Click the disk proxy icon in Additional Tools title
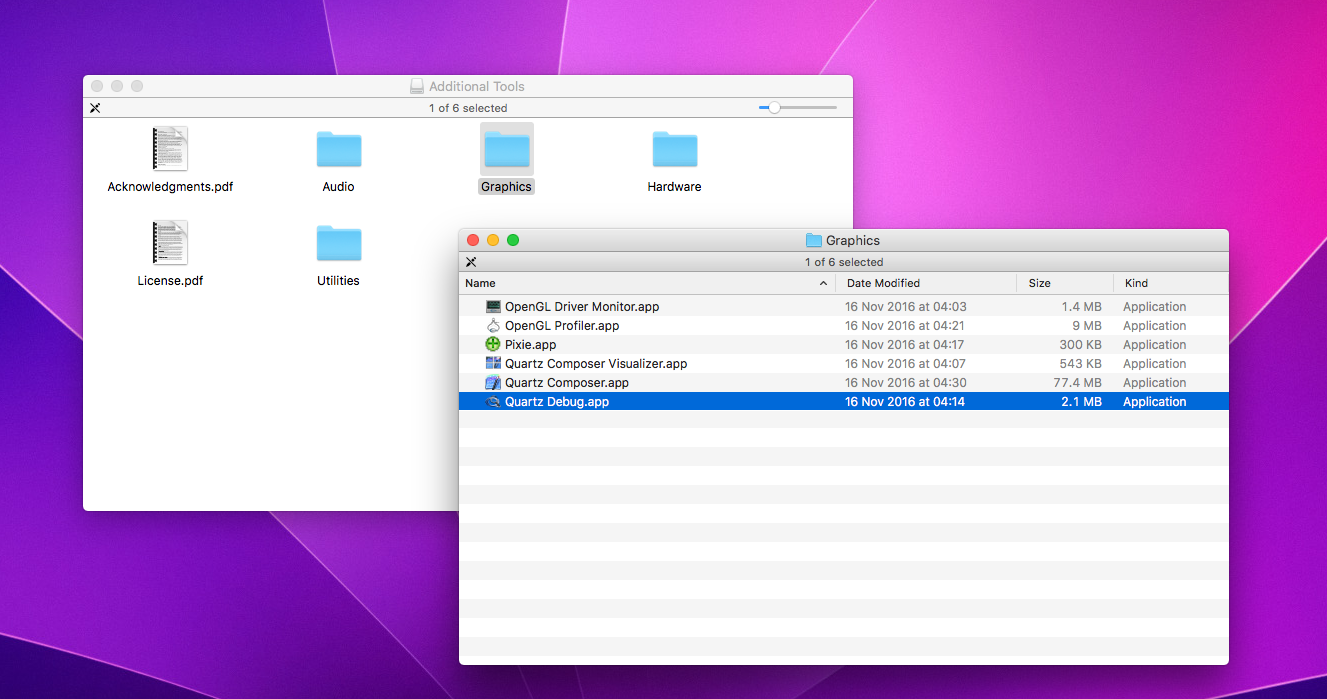 (417, 87)
